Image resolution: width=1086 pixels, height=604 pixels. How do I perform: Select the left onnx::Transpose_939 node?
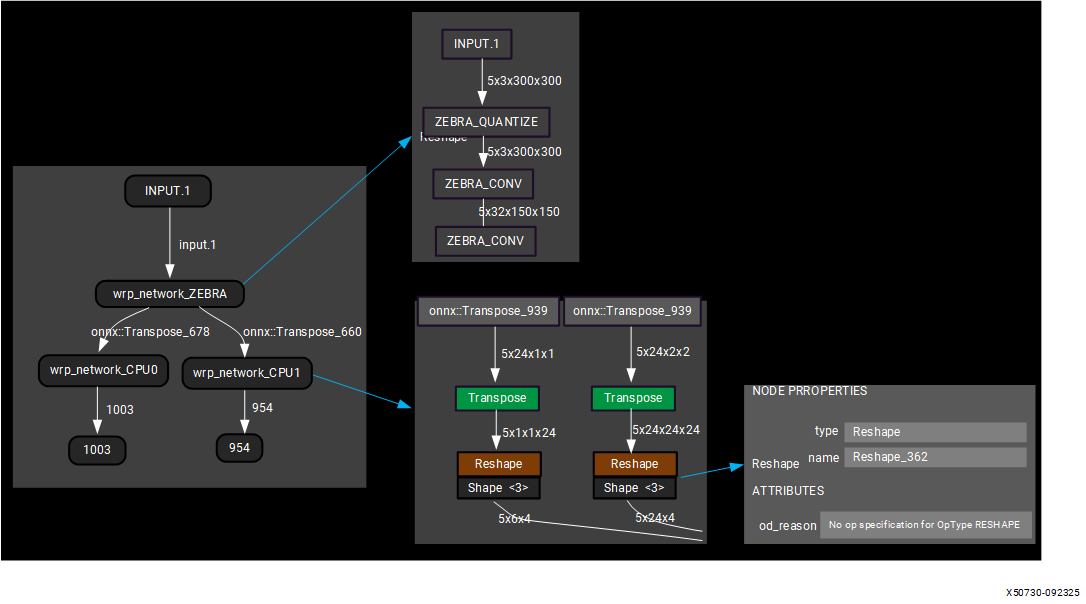click(x=488, y=311)
